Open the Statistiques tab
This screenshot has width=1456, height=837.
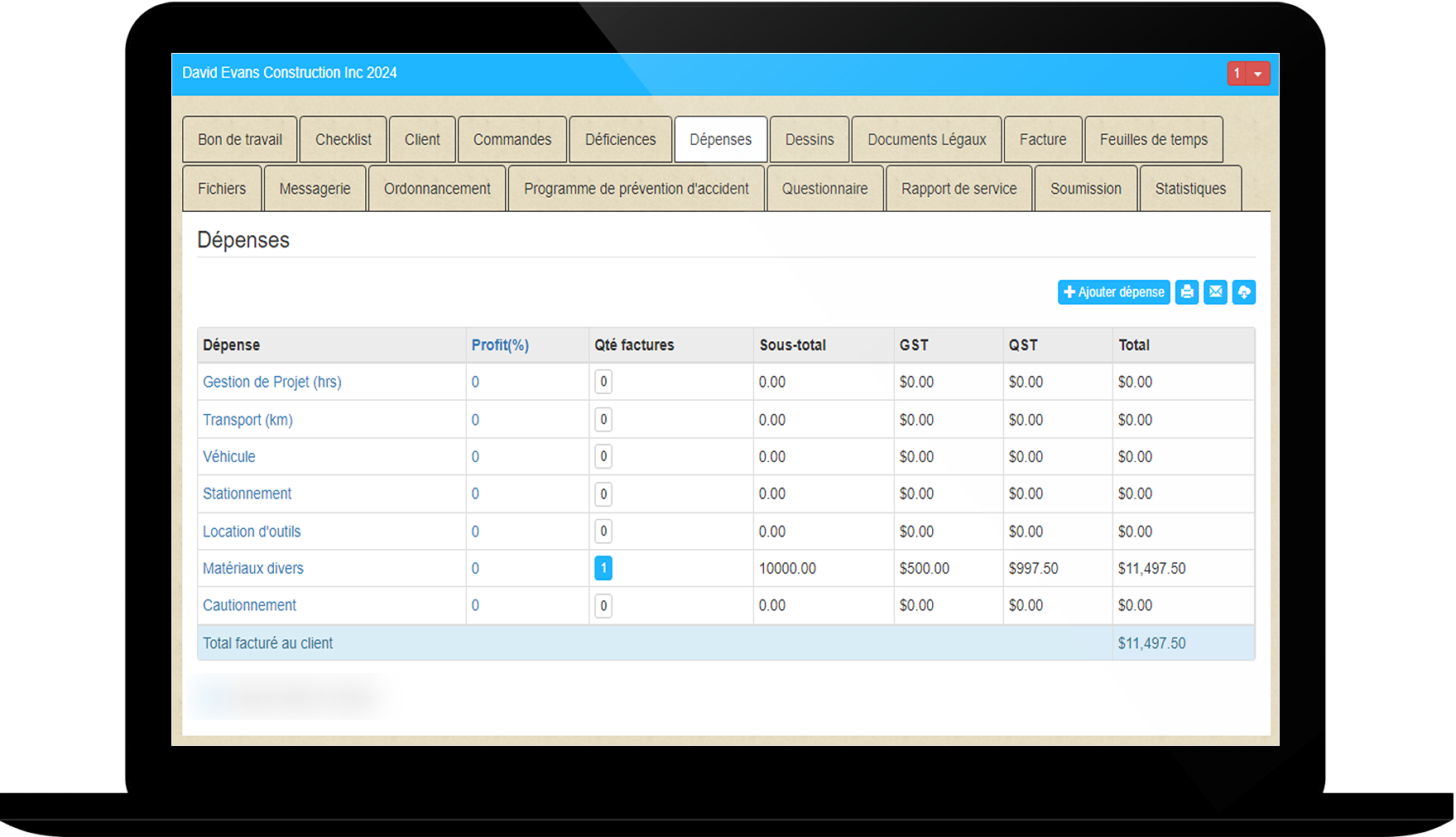pyautogui.click(x=1189, y=189)
